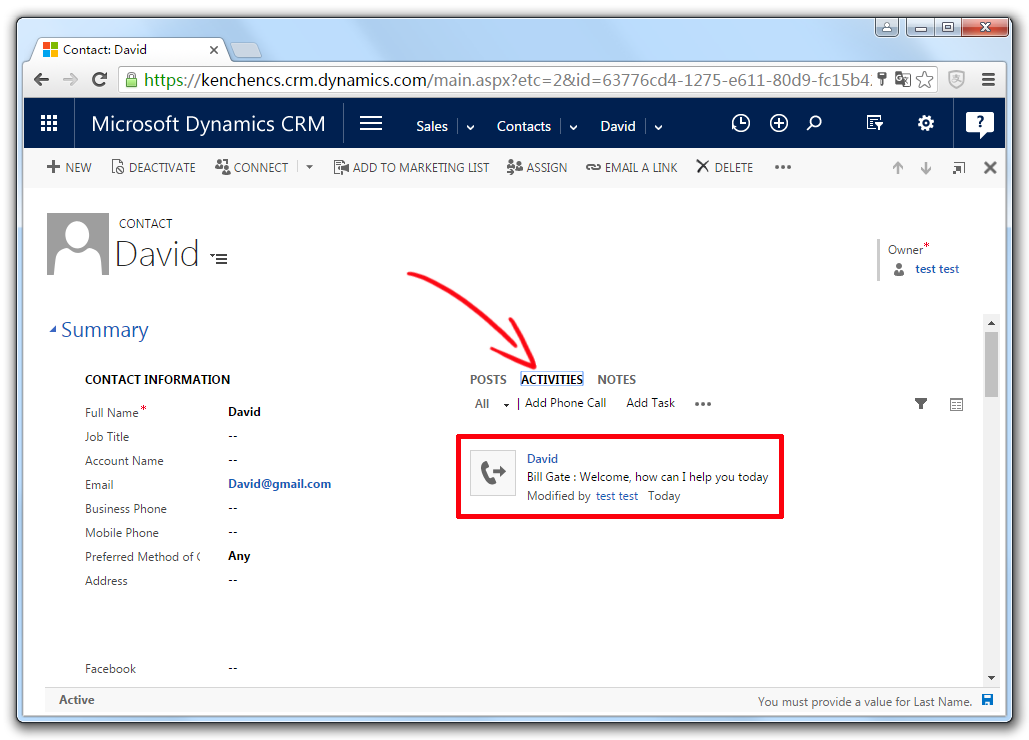Open the advanced find icon
Viewport: 1029px width, 740px height.
874,123
